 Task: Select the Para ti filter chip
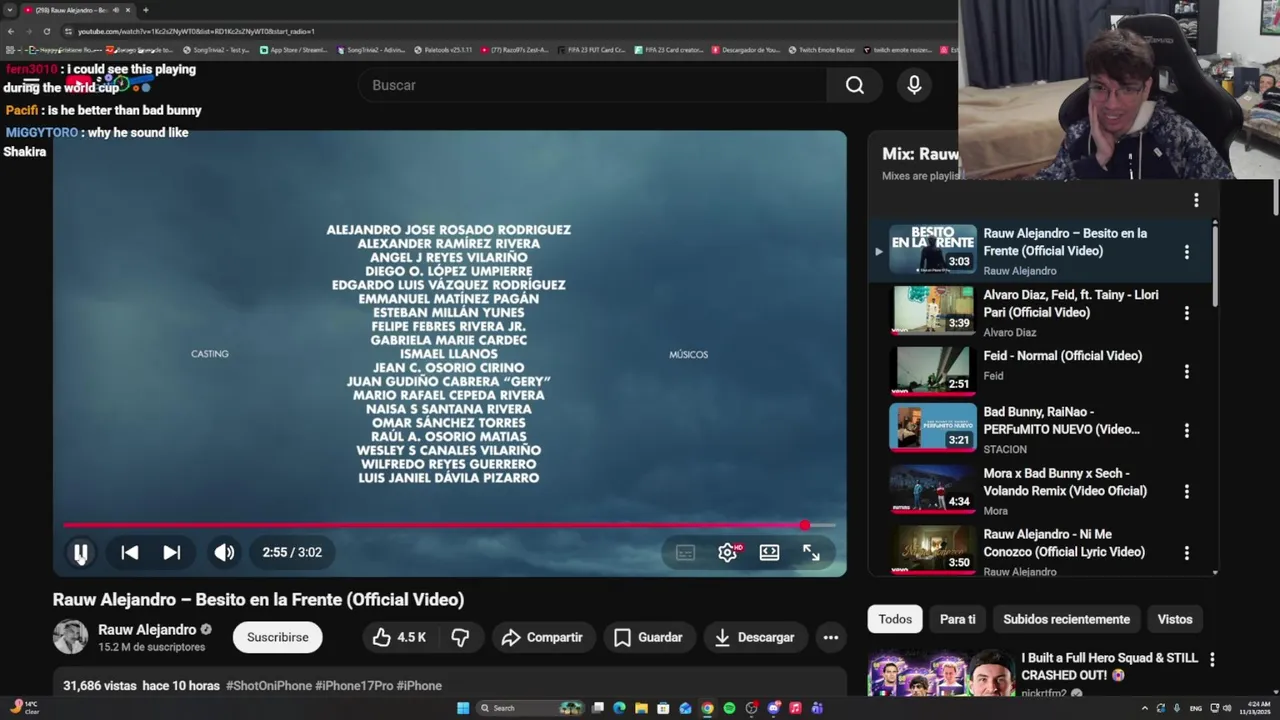[958, 619]
